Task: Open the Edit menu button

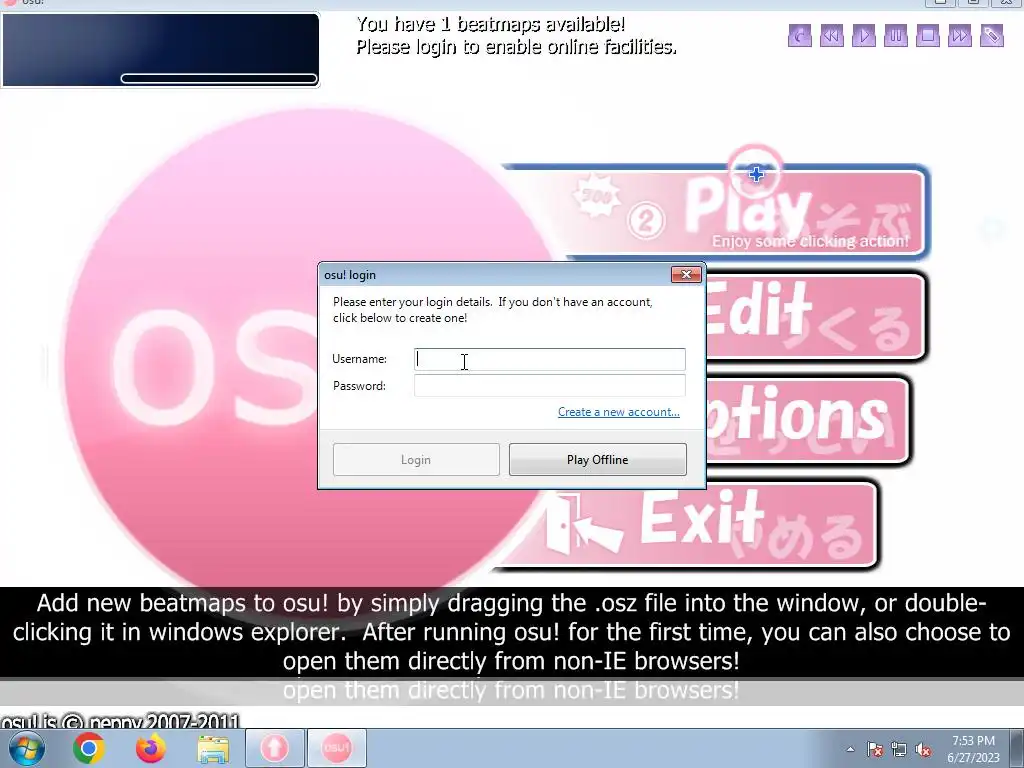Action: 816,317
